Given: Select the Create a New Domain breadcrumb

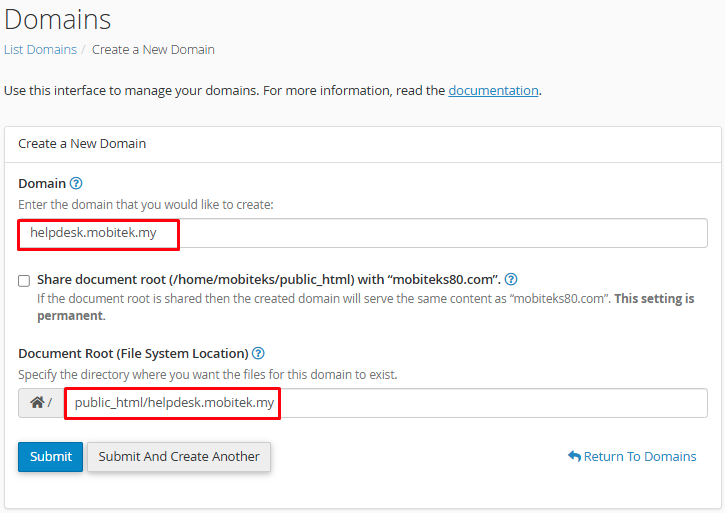Looking at the screenshot, I should (x=153, y=49).
